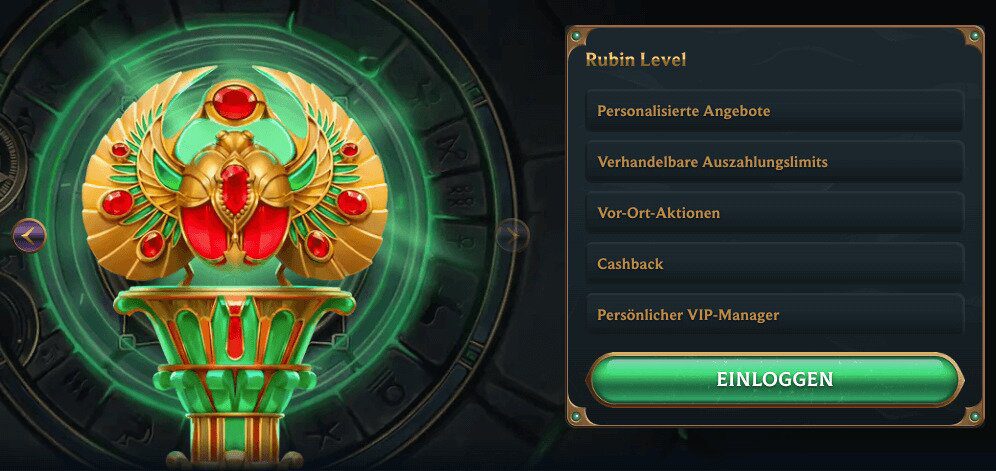Select Verhandelbare Auszahlungslimits entry
The image size is (996, 471).
774,161
